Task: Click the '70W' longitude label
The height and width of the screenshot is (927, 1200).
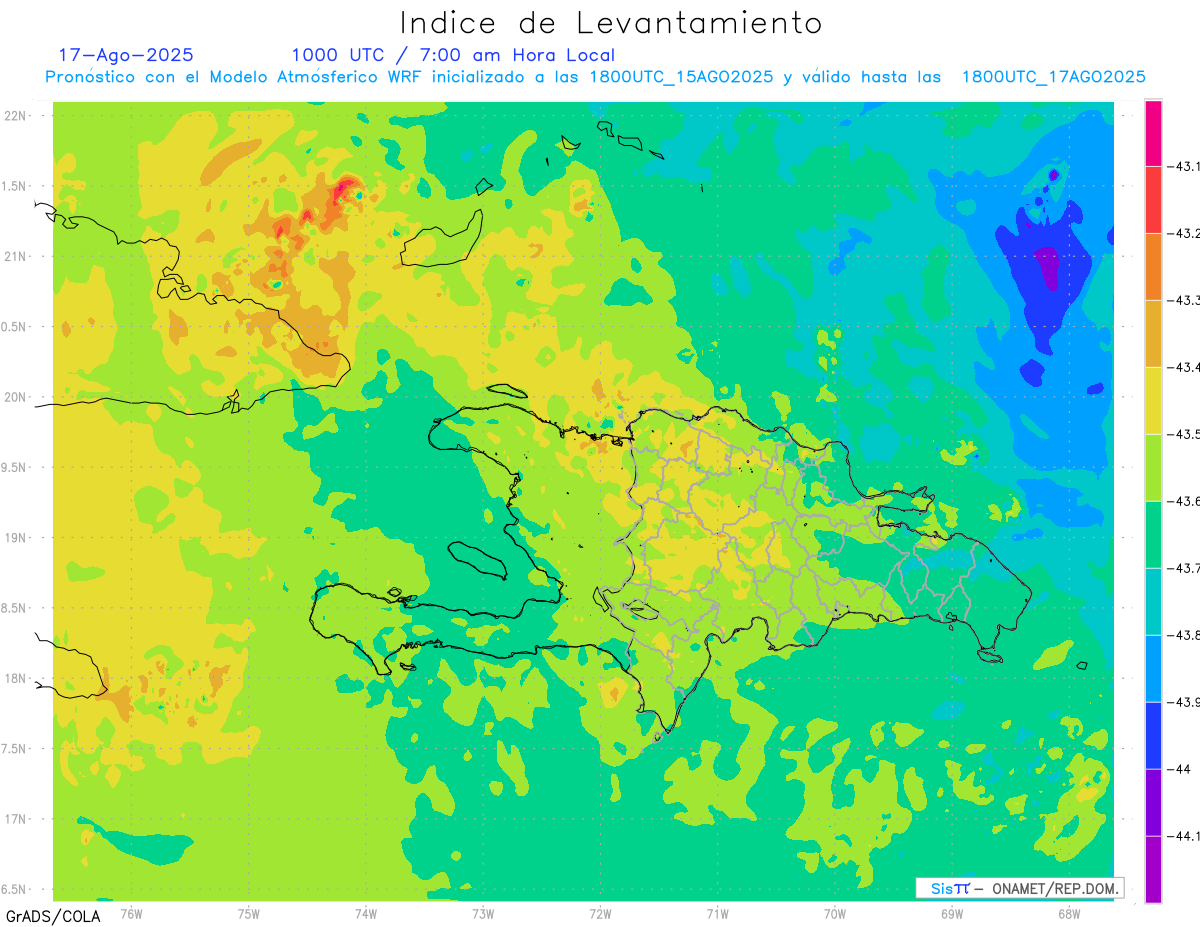Action: (x=835, y=913)
